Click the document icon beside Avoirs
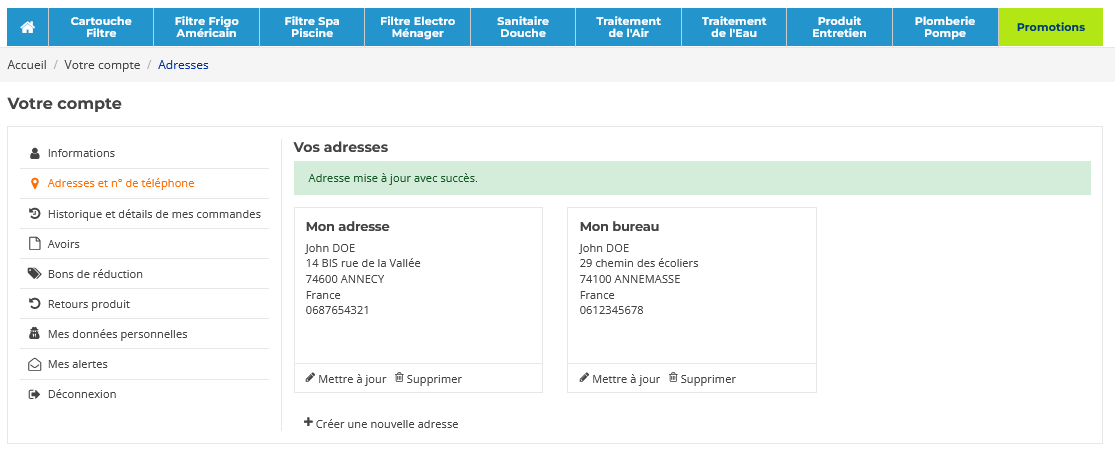 click(34, 244)
